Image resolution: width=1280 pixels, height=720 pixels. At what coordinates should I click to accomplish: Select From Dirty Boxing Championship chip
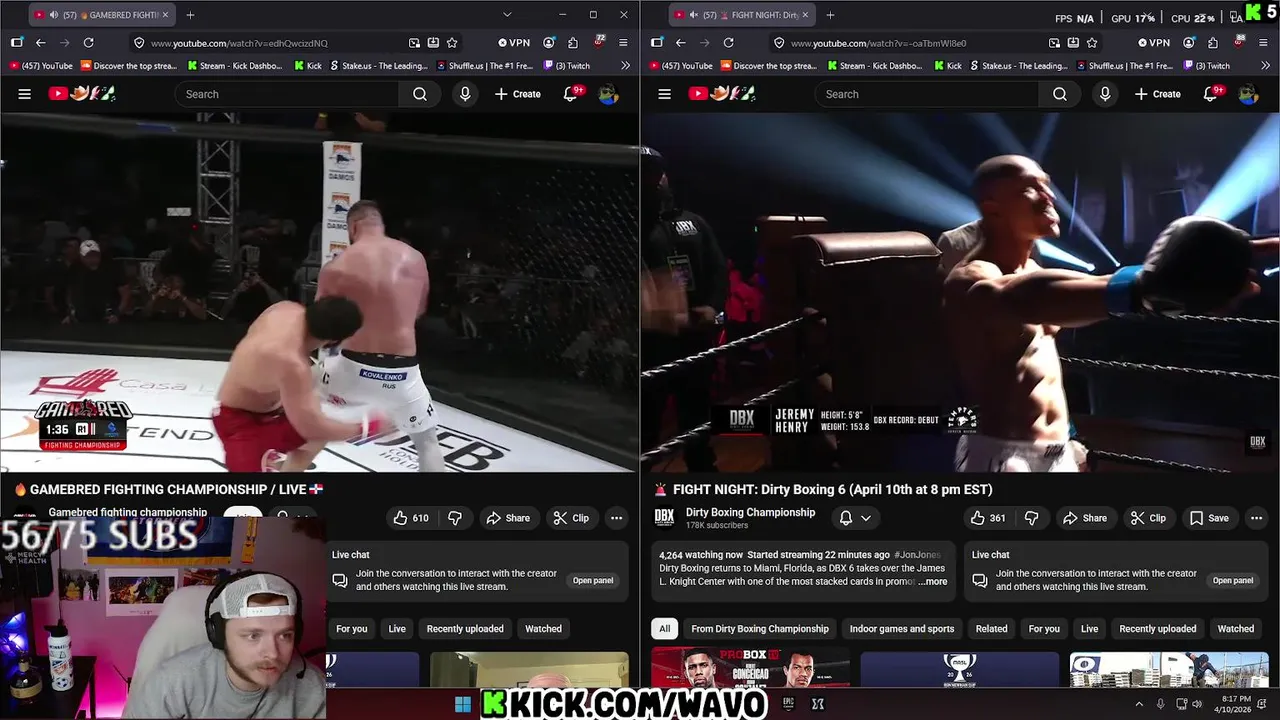(760, 629)
